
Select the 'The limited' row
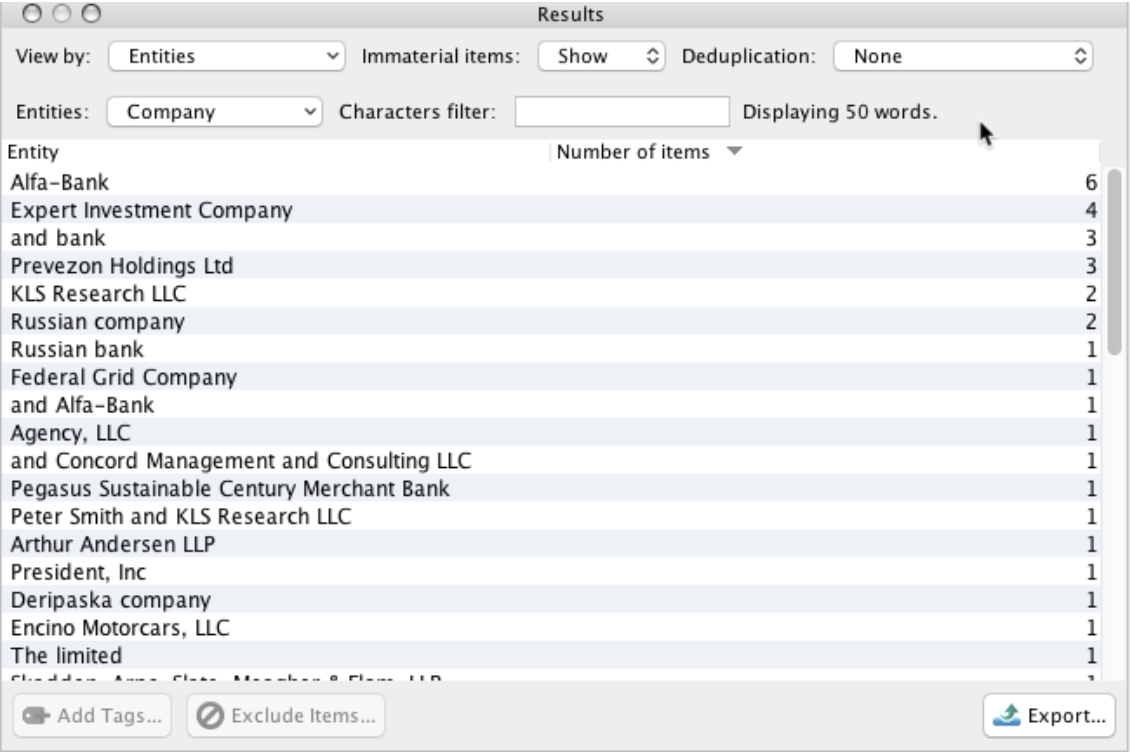click(x=552, y=655)
